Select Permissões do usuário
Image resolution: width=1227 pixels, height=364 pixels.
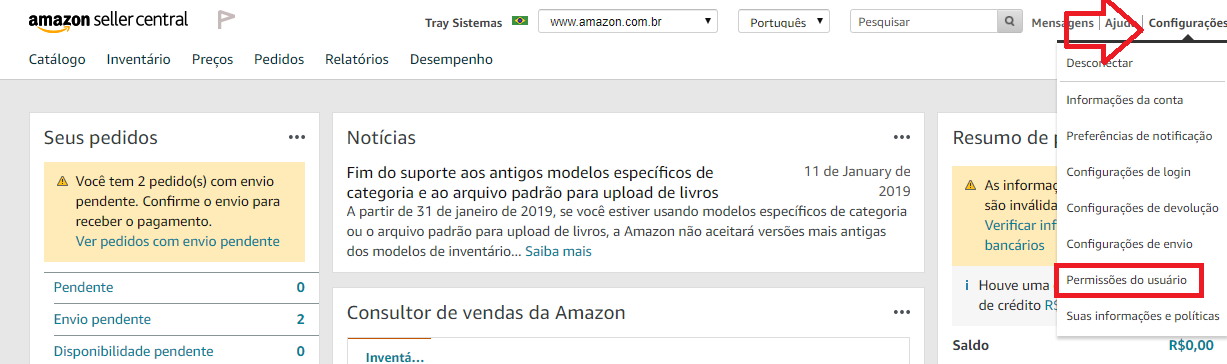click(x=1127, y=280)
